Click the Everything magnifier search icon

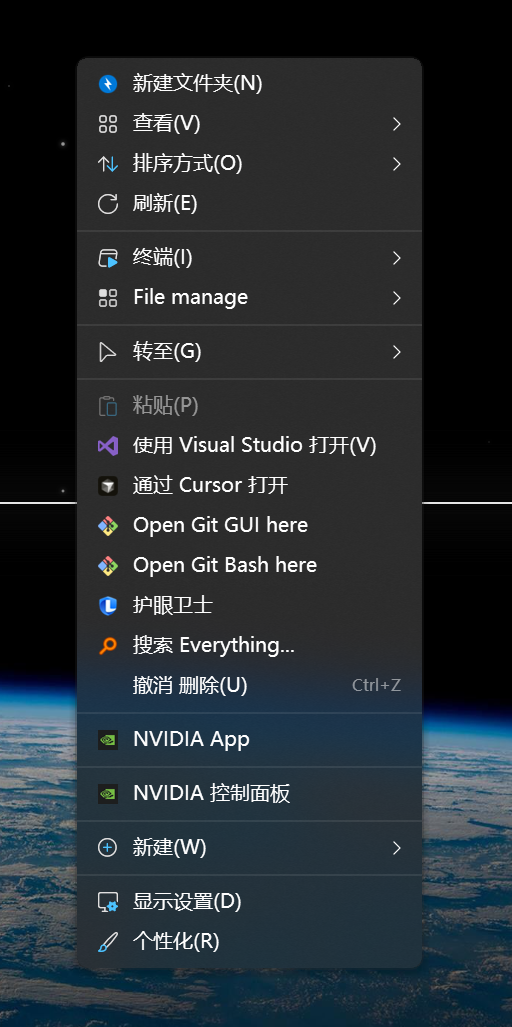pyautogui.click(x=107, y=646)
